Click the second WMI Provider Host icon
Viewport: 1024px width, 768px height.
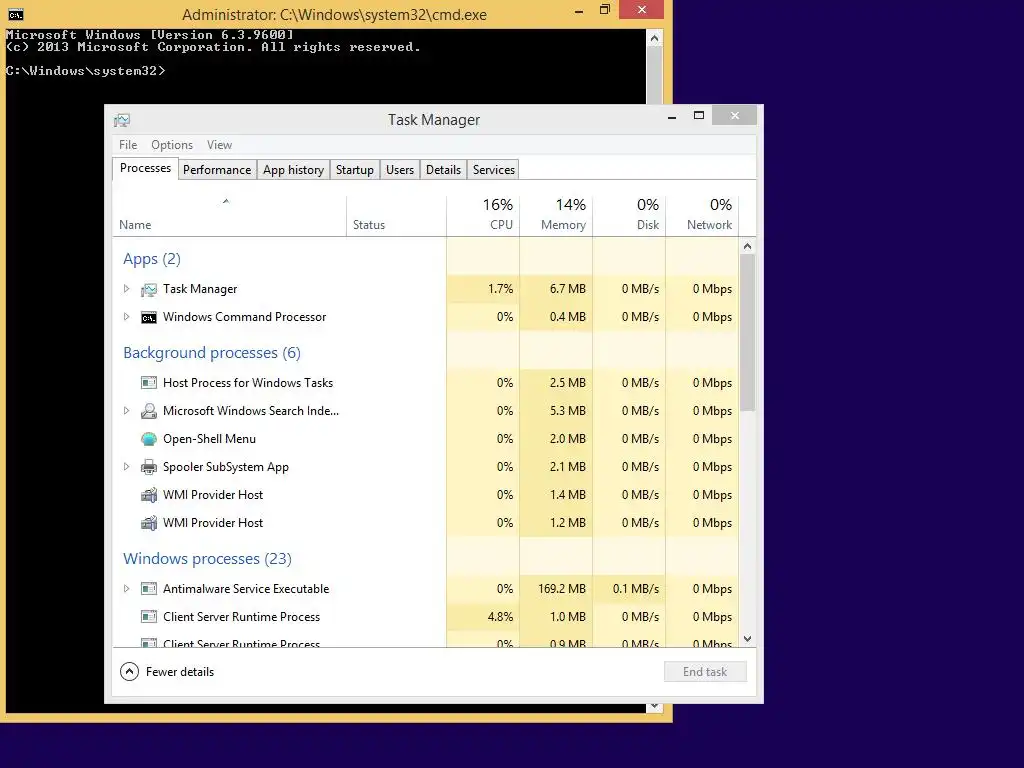pyautogui.click(x=149, y=523)
